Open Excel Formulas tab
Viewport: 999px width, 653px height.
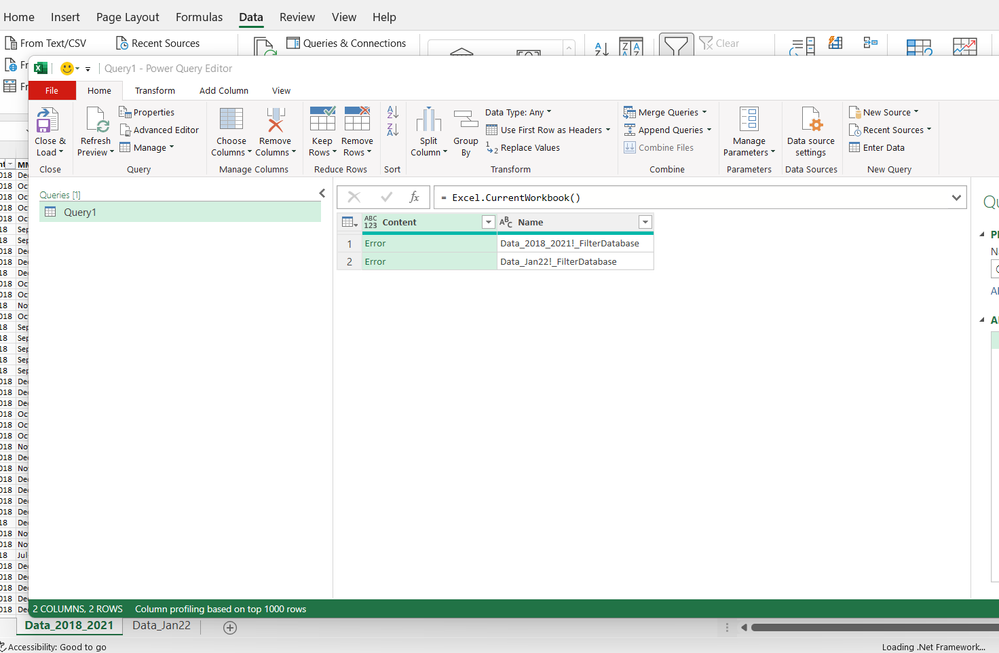(199, 17)
